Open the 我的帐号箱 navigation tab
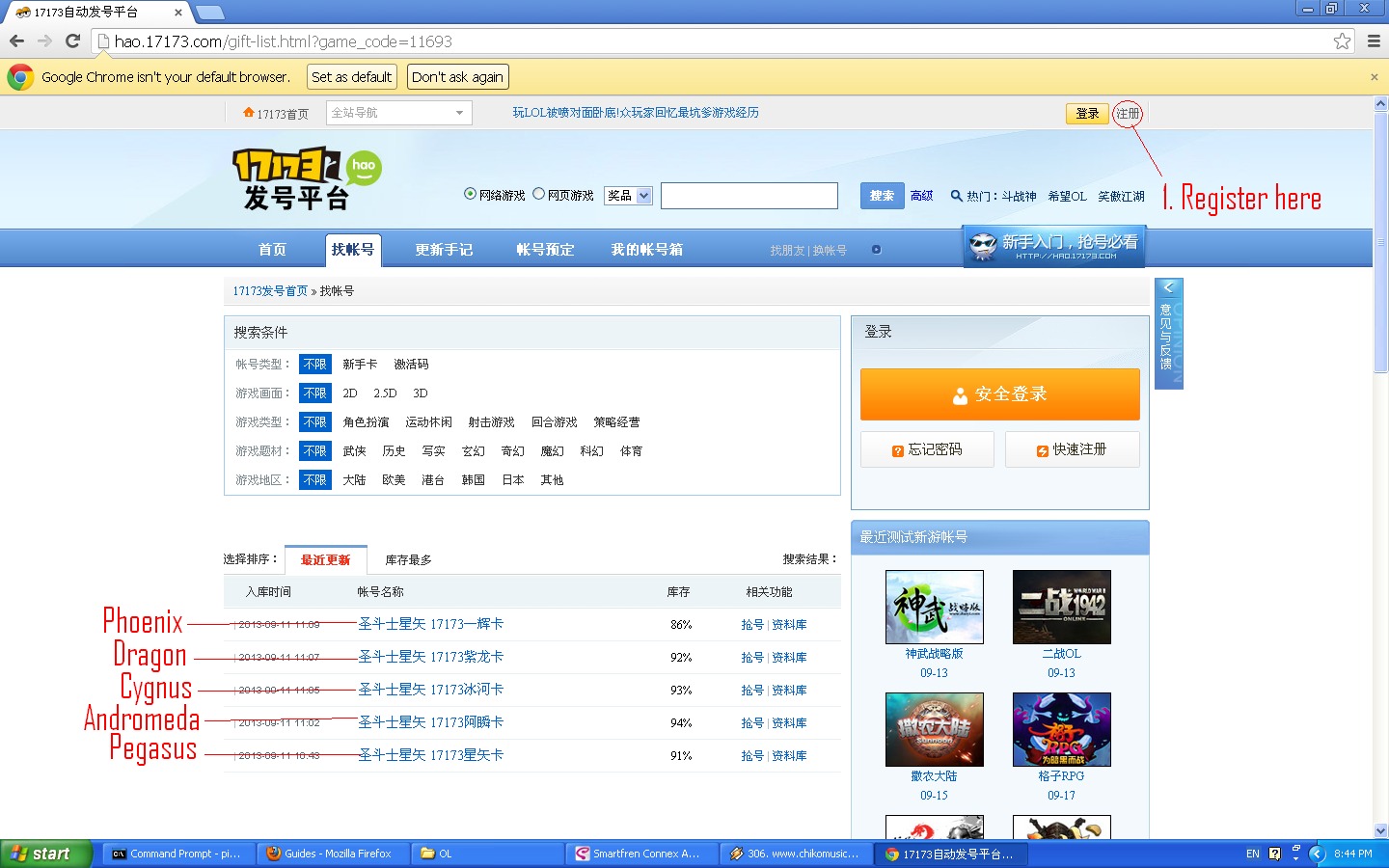Image resolution: width=1389 pixels, height=868 pixels. (x=646, y=250)
